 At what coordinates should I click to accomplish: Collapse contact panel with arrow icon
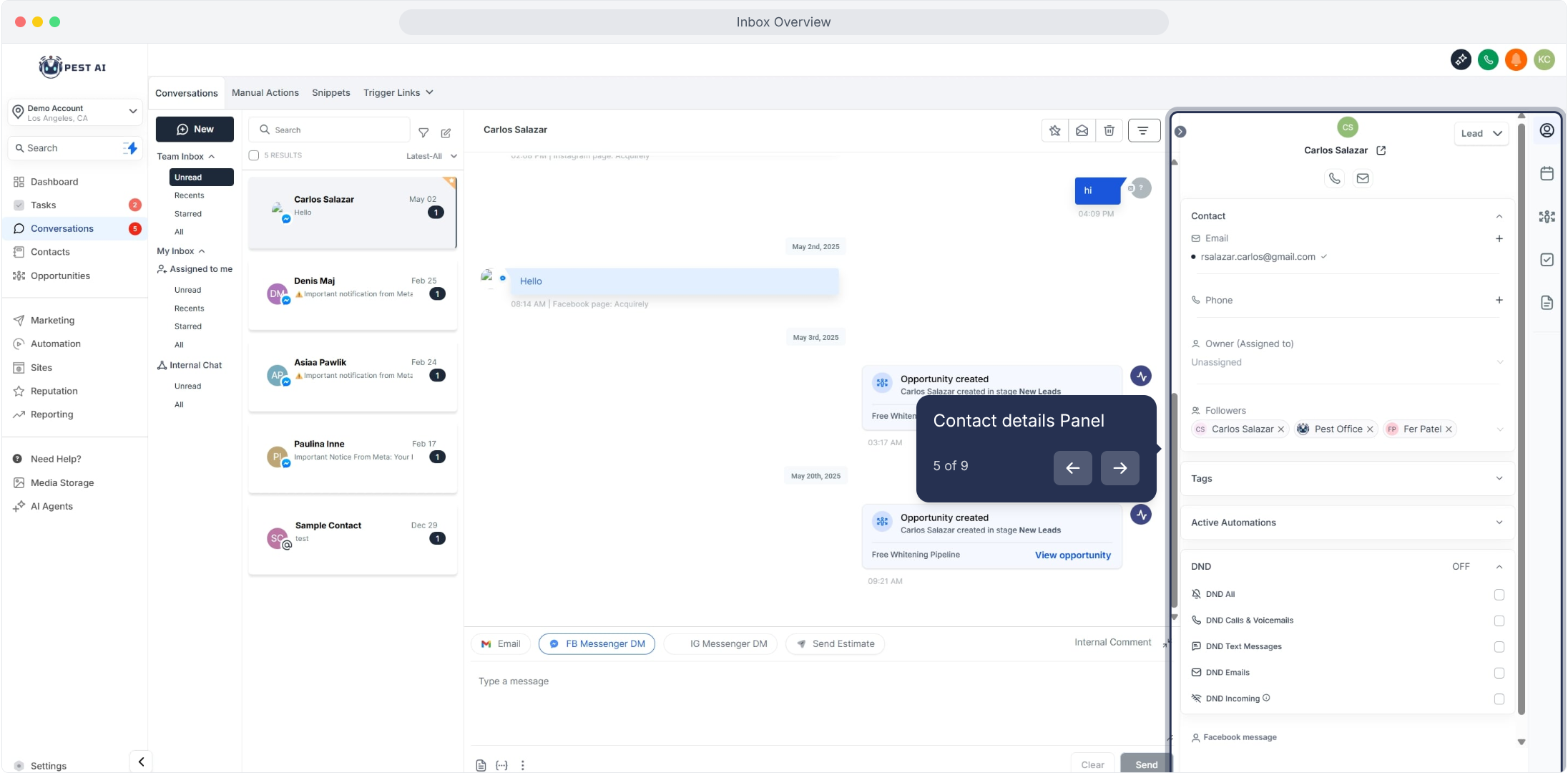[1180, 132]
